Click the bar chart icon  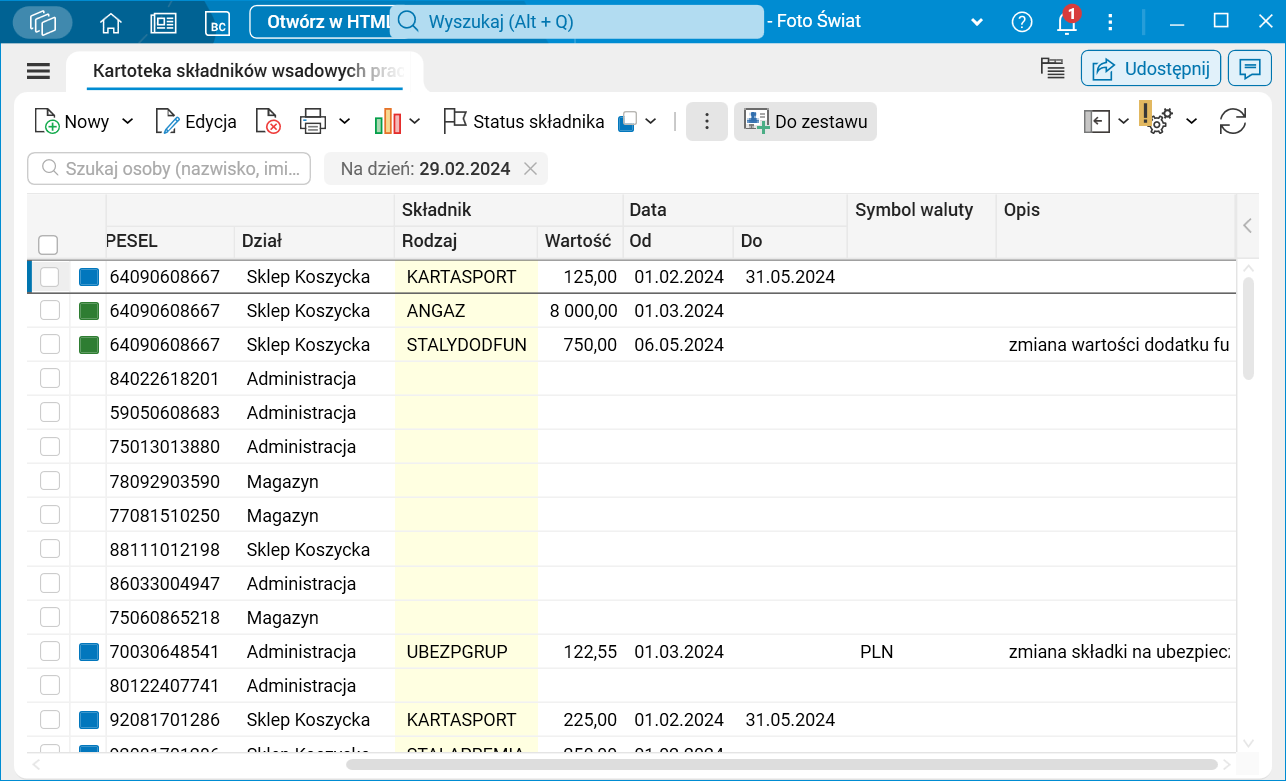coord(387,122)
